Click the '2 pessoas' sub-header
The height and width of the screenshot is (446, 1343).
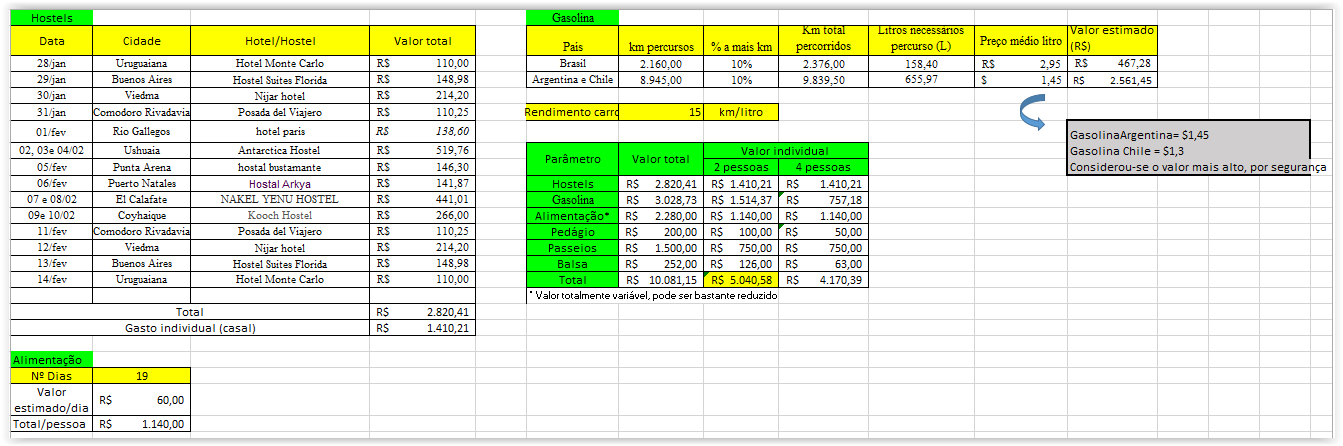(741, 167)
